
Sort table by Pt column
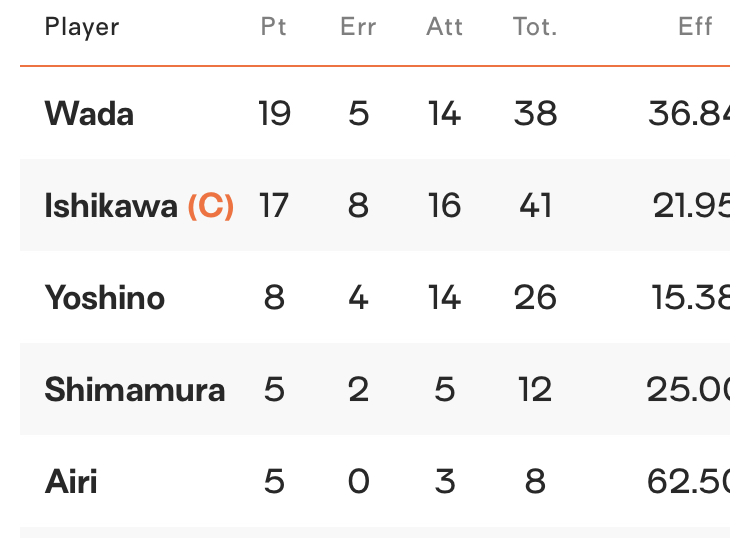[274, 26]
